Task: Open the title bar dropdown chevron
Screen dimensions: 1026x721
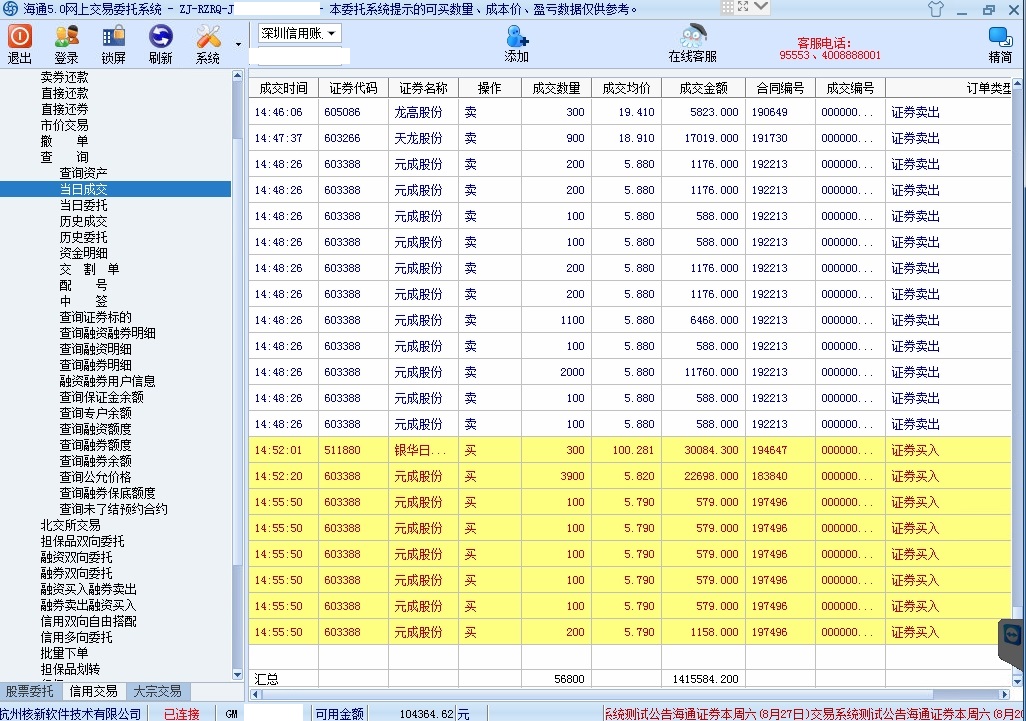Action: point(761,7)
